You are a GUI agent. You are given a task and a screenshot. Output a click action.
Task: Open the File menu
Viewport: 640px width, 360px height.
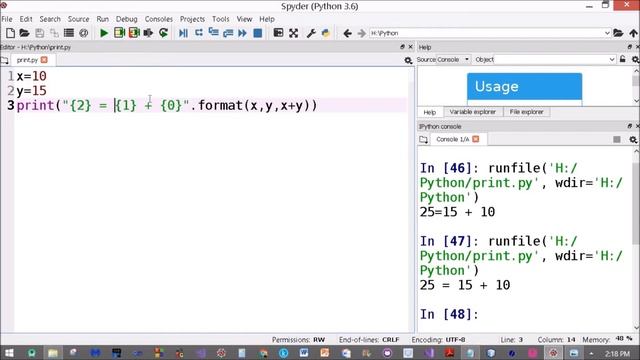point(7,19)
